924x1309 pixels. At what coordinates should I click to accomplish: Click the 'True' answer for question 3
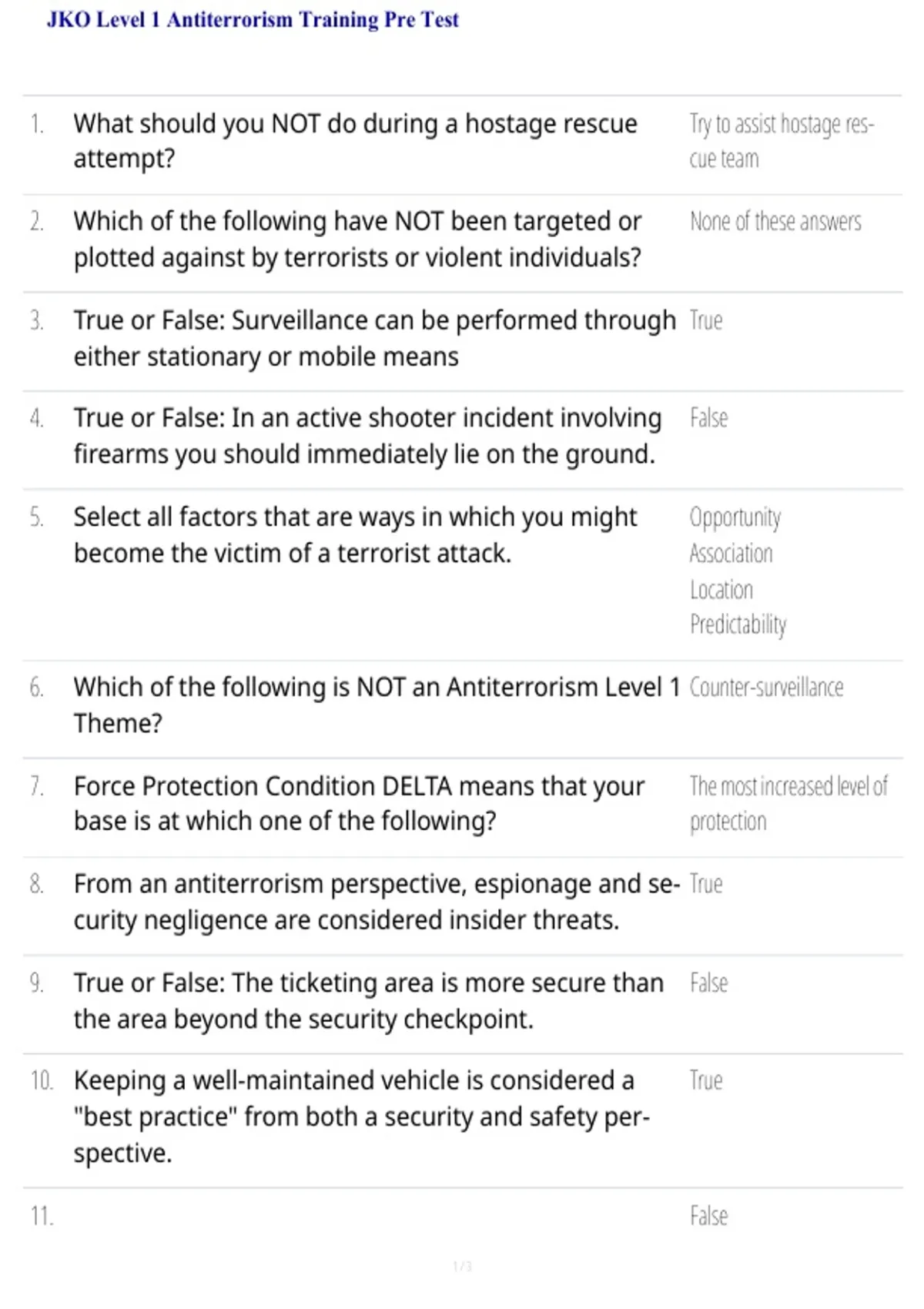click(706, 320)
